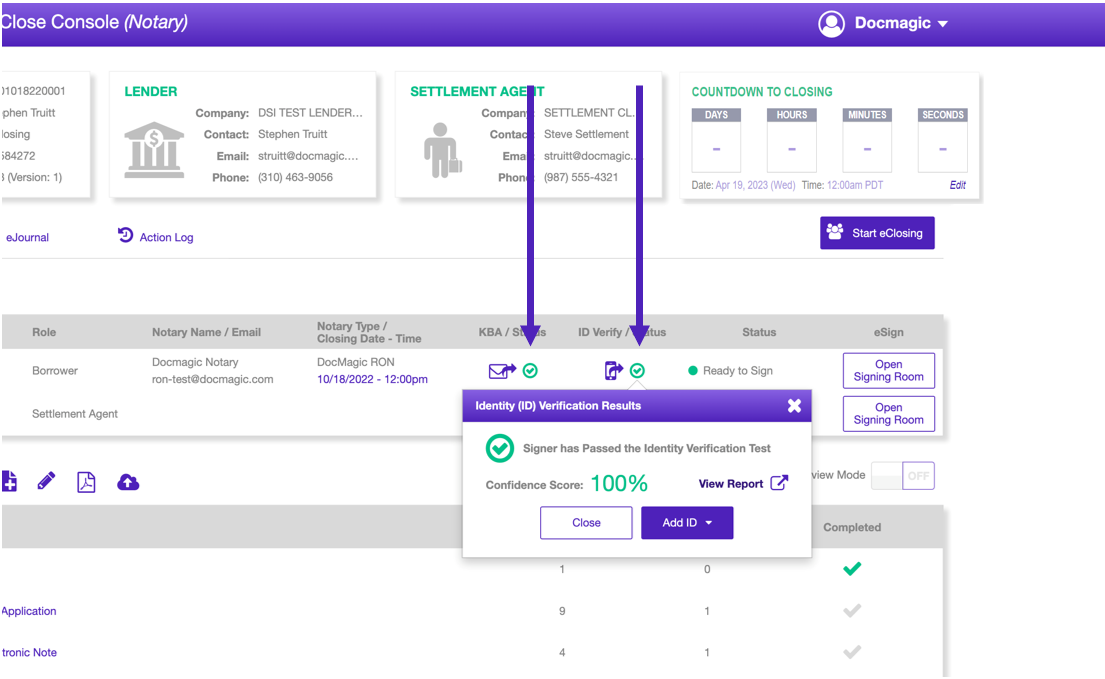
Task: Click the 100% confidence score value
Action: [619, 484]
